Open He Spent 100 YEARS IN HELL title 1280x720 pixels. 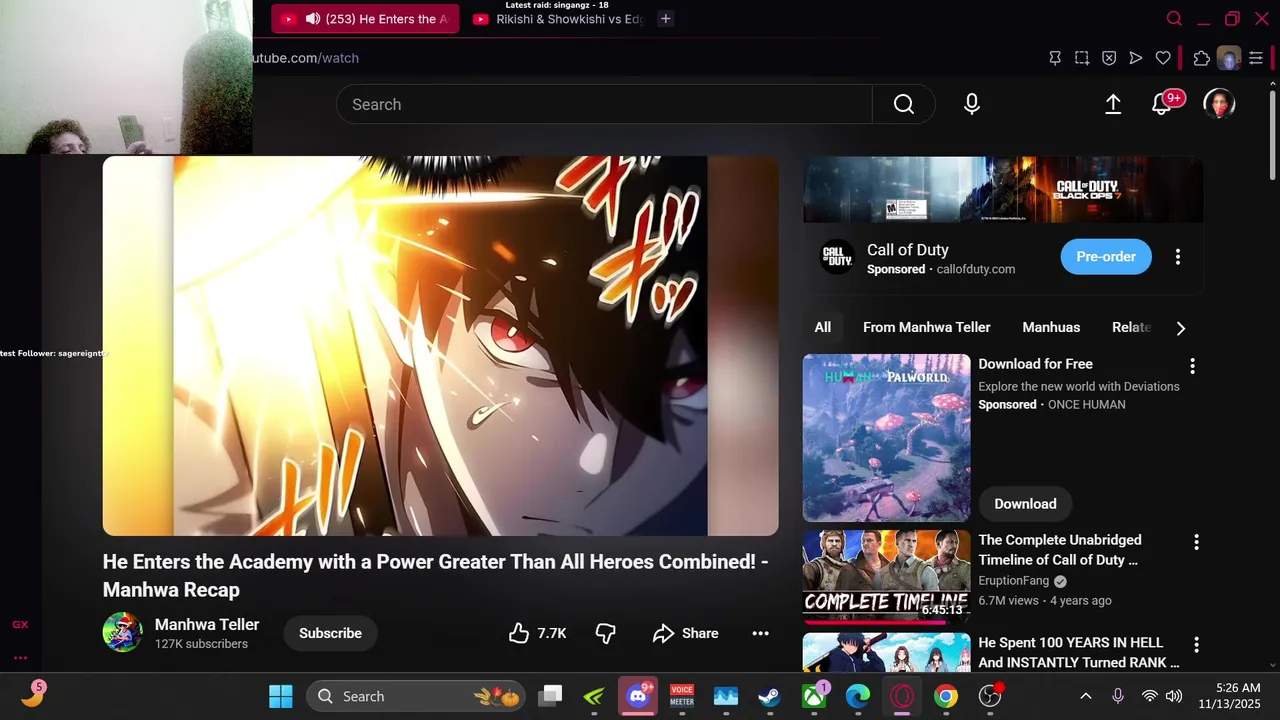pos(1079,652)
